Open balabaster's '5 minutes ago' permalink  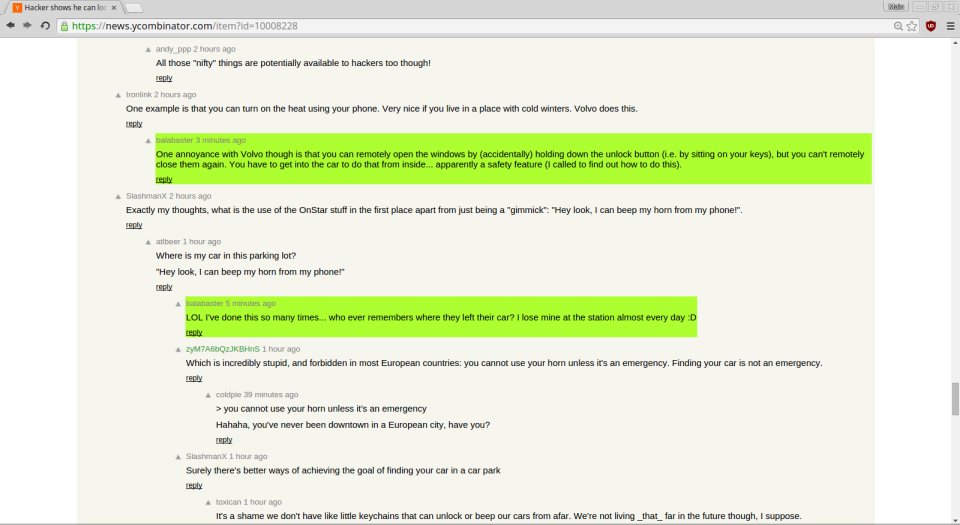point(250,303)
